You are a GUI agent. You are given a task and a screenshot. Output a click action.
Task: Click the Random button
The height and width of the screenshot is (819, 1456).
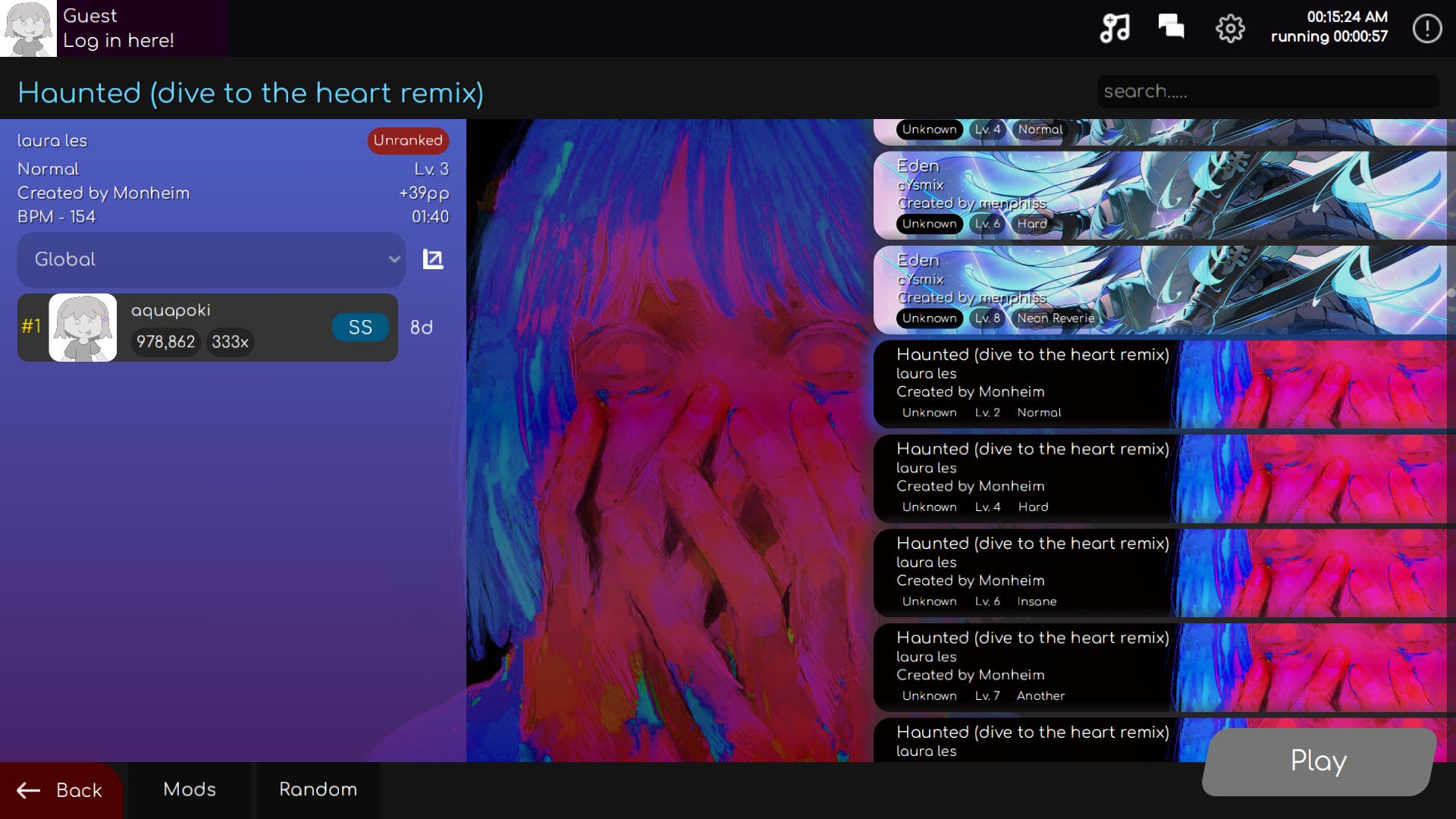[318, 789]
